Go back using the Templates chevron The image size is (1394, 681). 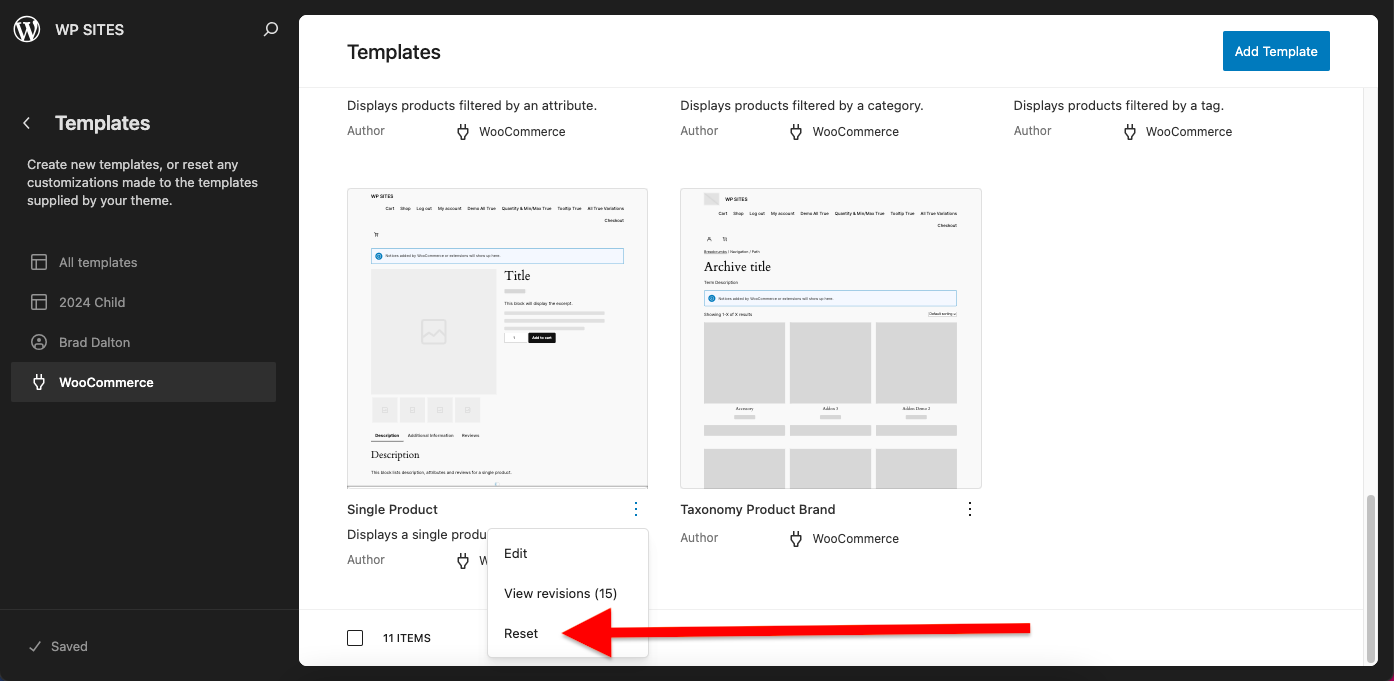point(27,123)
